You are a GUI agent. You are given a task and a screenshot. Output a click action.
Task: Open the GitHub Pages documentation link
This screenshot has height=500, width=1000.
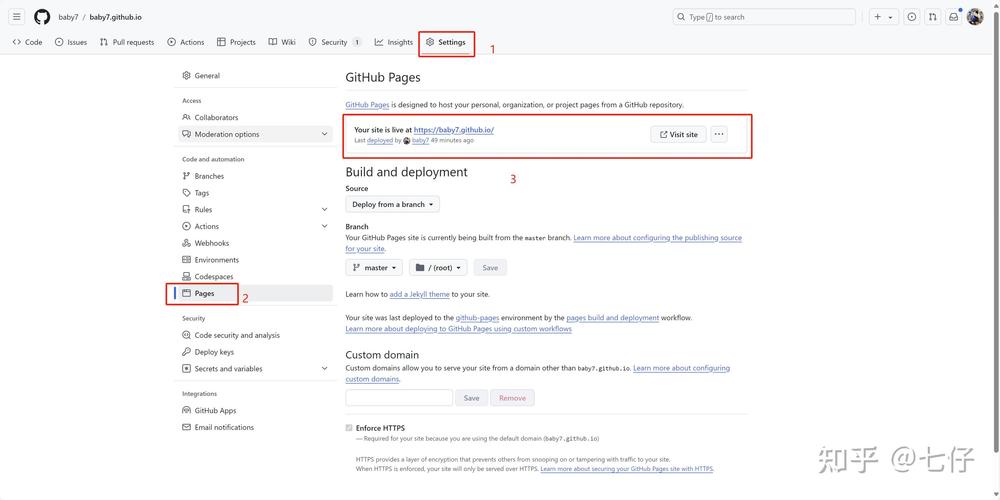point(367,105)
